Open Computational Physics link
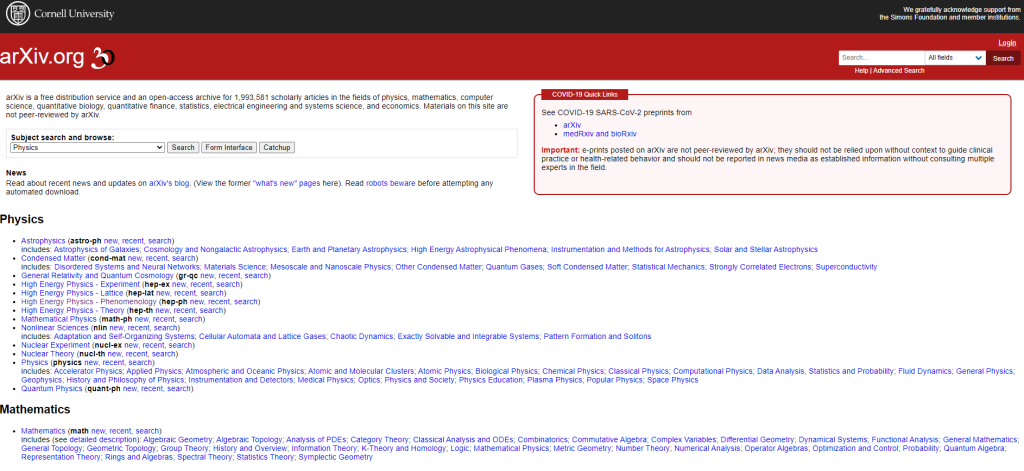This screenshot has height=471, width=1024. click(713, 371)
